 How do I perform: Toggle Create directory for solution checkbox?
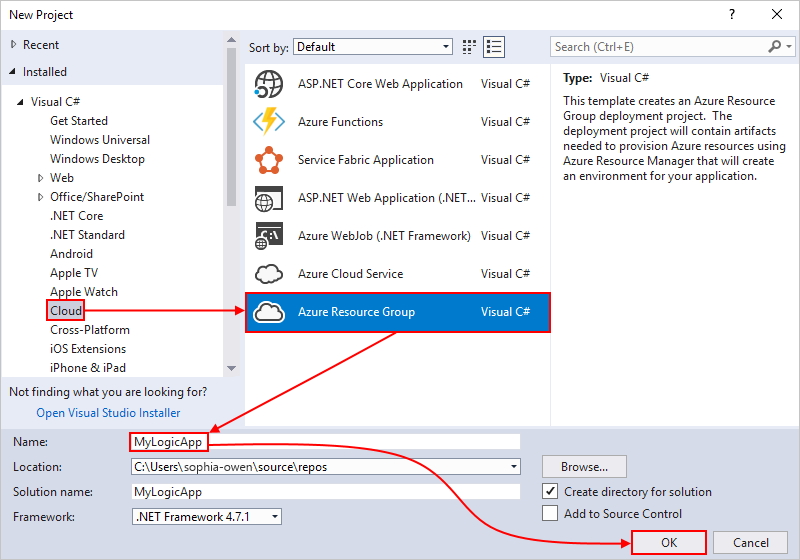point(549,491)
